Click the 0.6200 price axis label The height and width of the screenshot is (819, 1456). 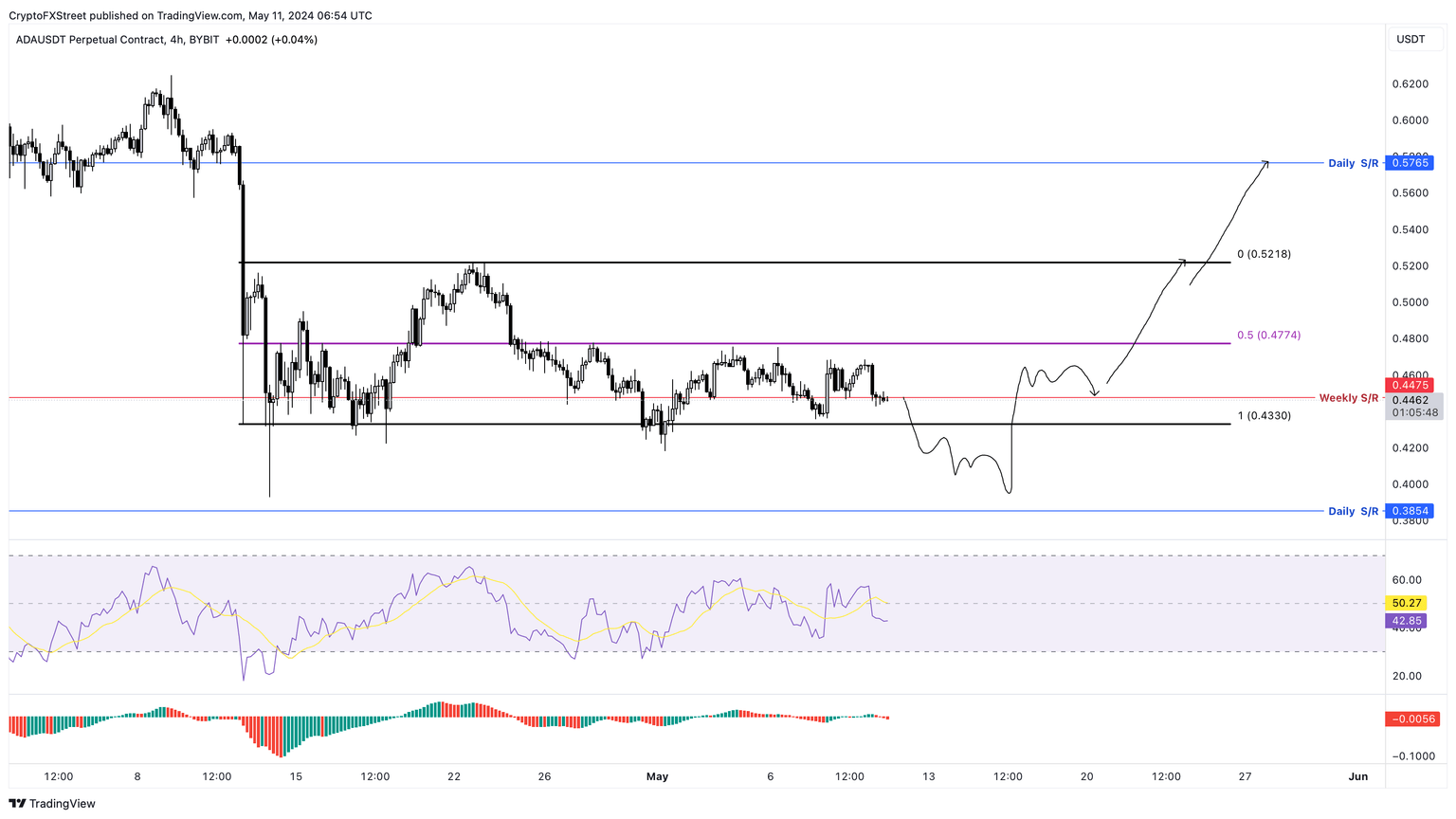point(1410,84)
